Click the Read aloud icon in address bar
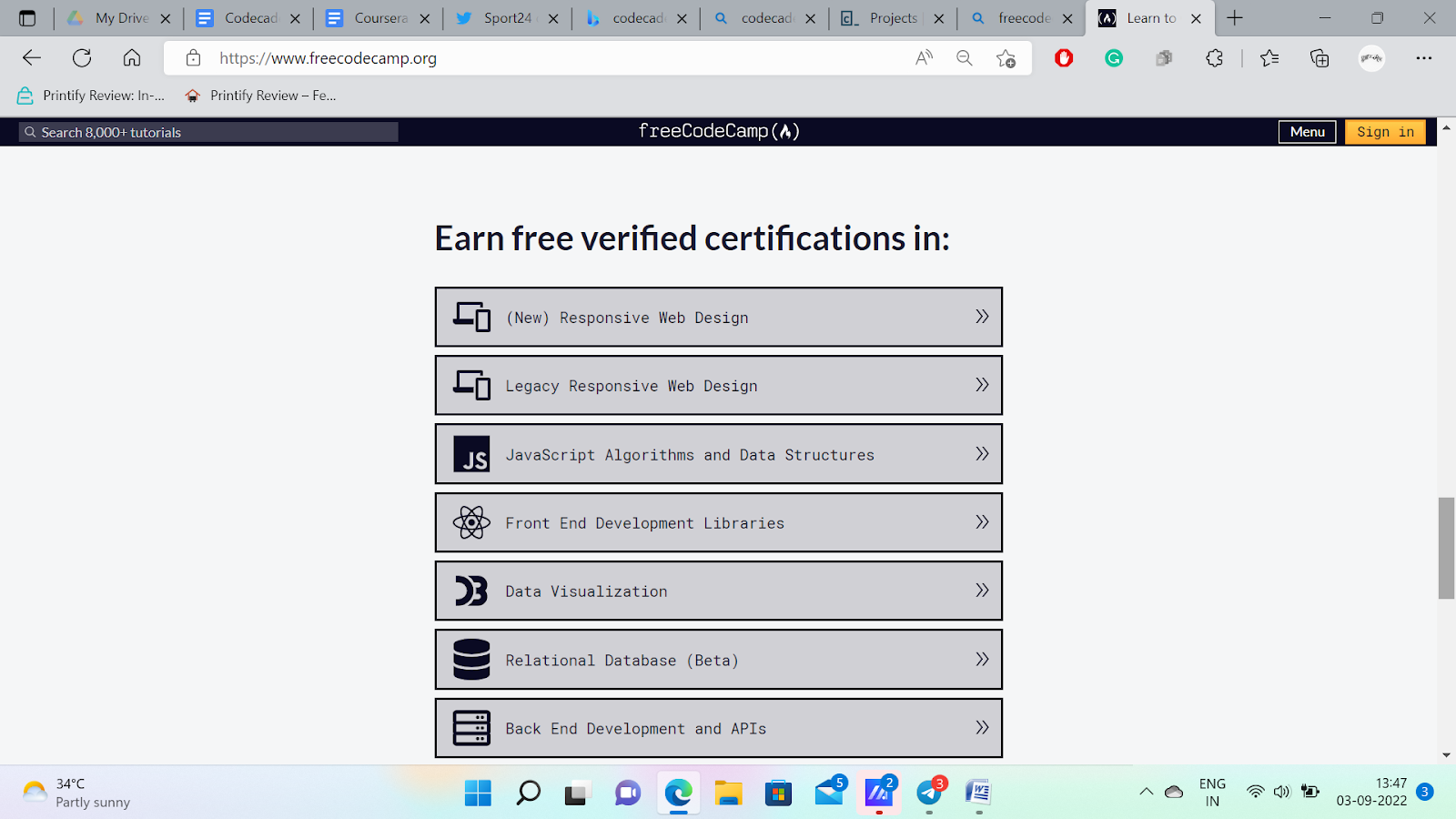The image size is (1456, 819). point(924,58)
